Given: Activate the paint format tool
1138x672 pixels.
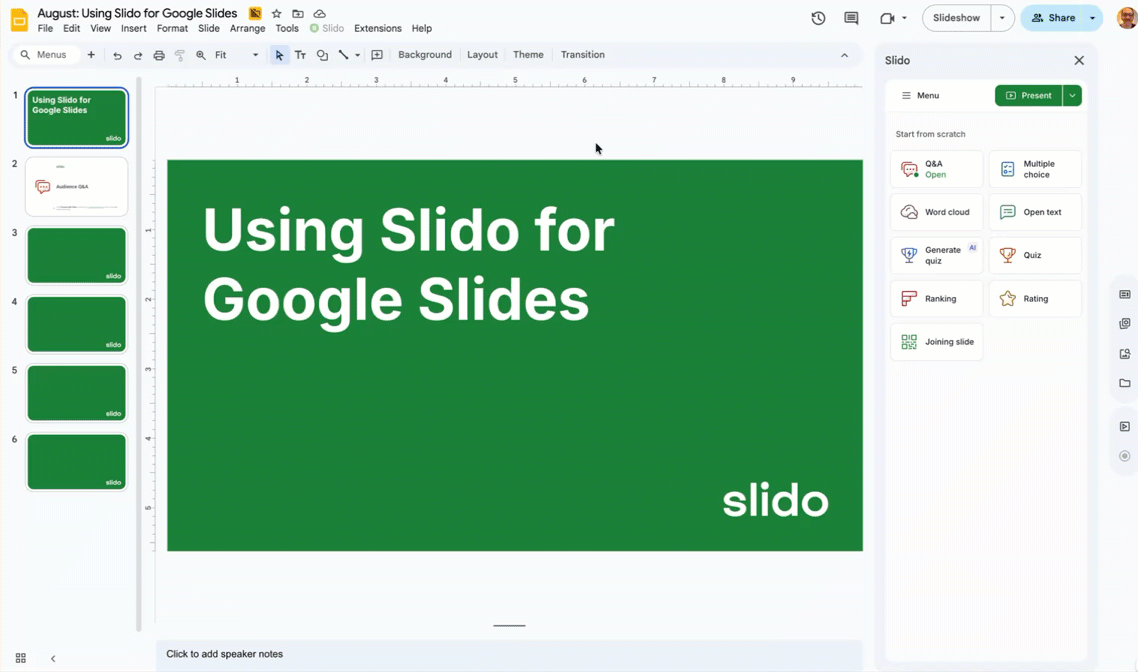Looking at the screenshot, I should point(180,55).
